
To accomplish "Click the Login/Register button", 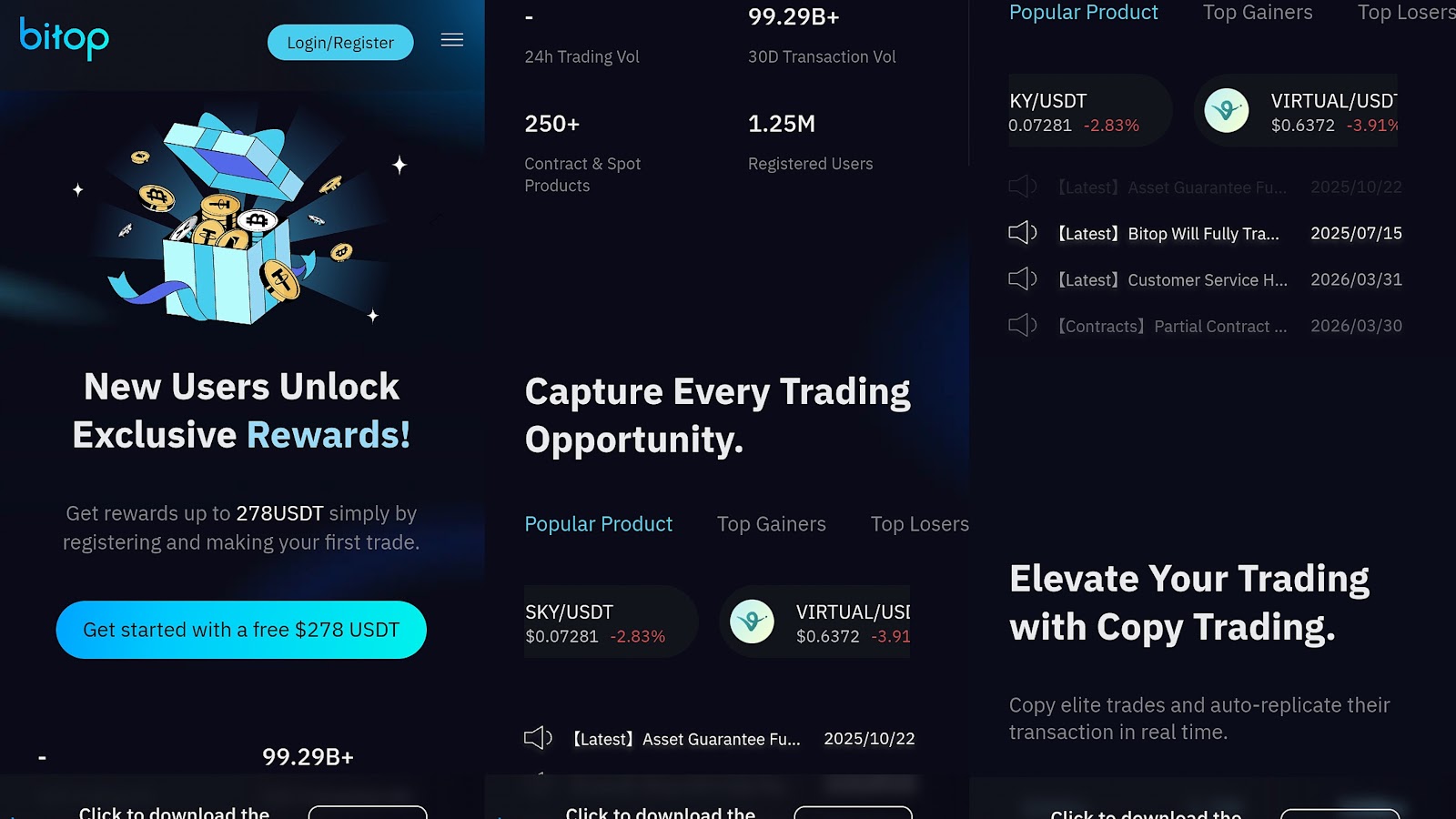I will click(340, 43).
